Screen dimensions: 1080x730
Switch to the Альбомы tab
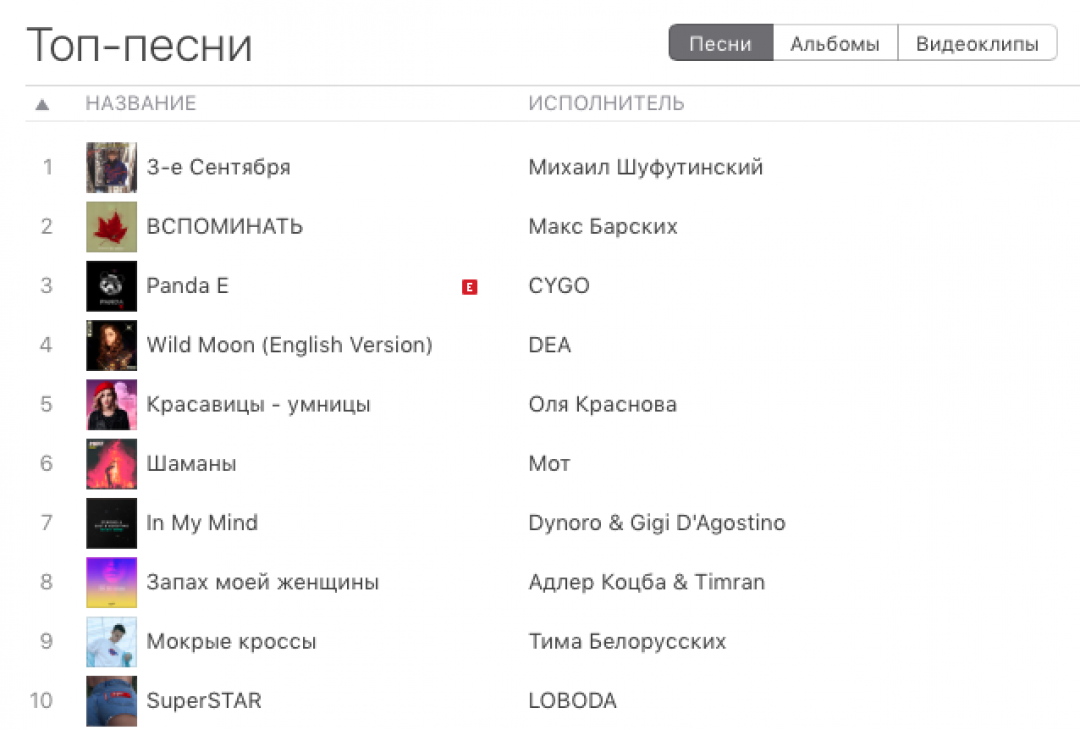click(x=835, y=44)
